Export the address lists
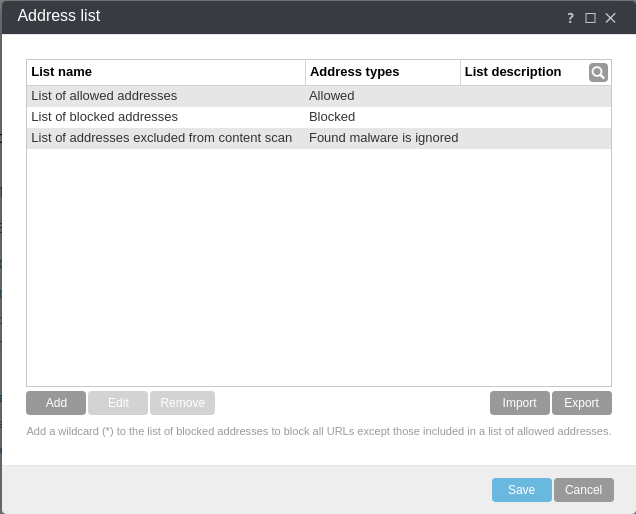The image size is (636, 514). pyautogui.click(x=581, y=403)
